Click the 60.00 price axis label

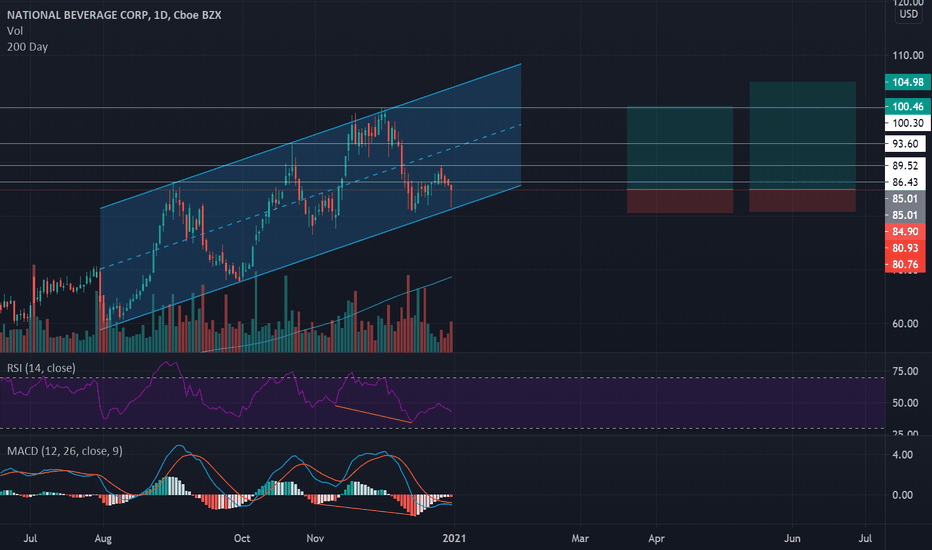tap(905, 323)
